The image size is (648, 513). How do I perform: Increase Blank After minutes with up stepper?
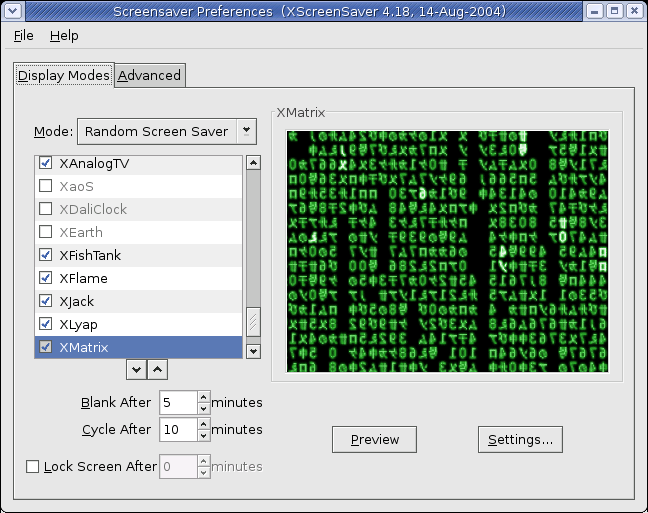204,397
